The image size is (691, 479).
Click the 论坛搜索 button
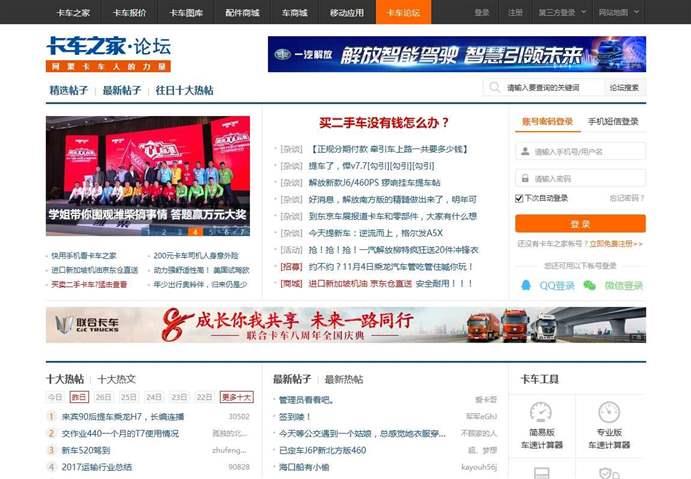[x=624, y=87]
